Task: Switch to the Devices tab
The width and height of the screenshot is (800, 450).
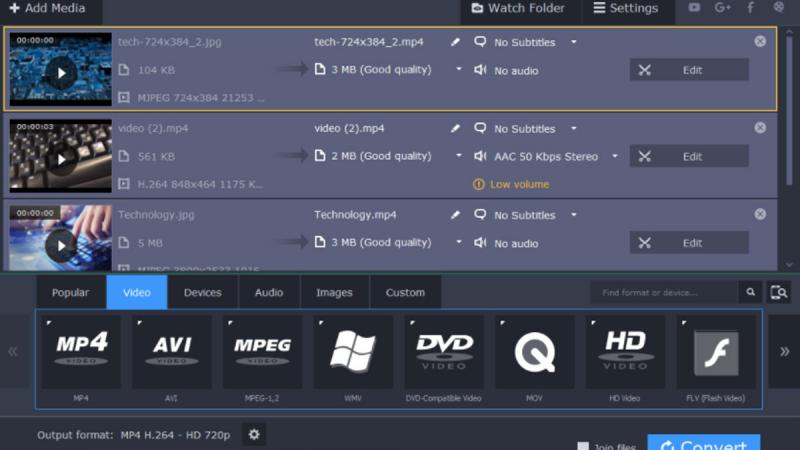Action: point(203,292)
